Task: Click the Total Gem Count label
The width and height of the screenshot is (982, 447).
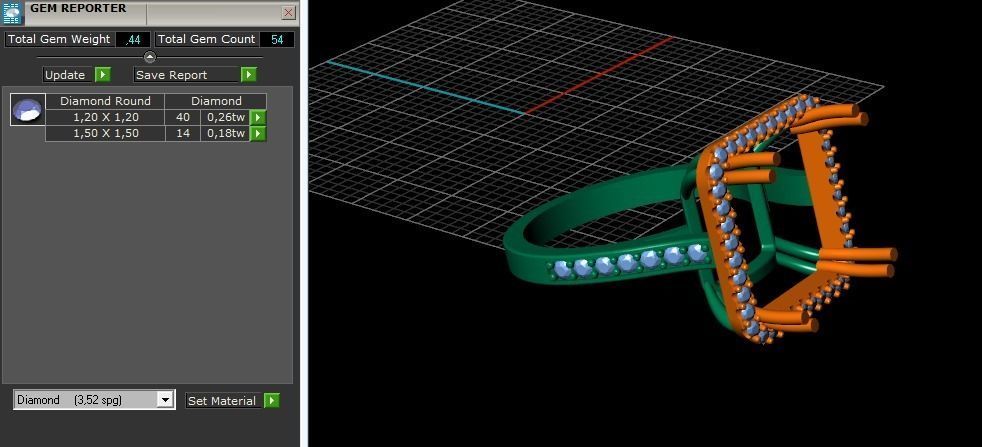Action: pyautogui.click(x=206, y=39)
